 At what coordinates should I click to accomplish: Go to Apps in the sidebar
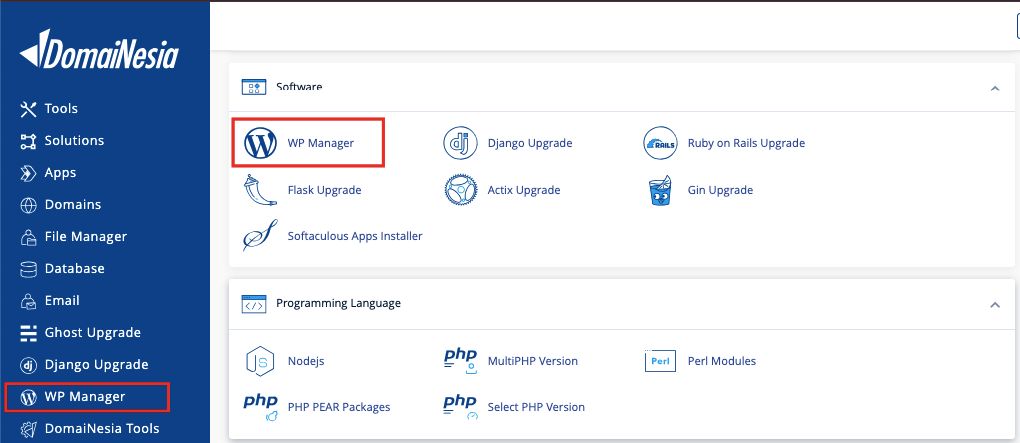(x=60, y=173)
